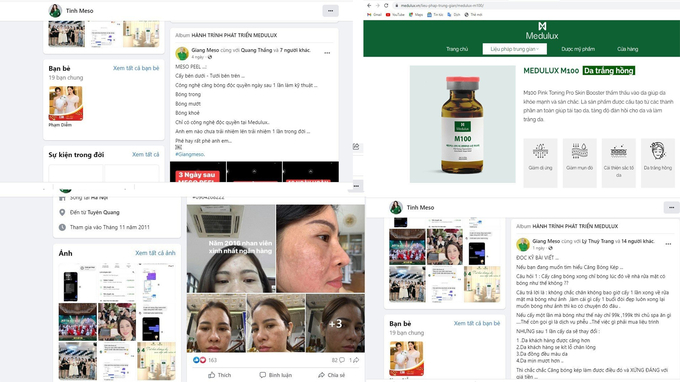Click the 163 reactions count

coord(212,360)
